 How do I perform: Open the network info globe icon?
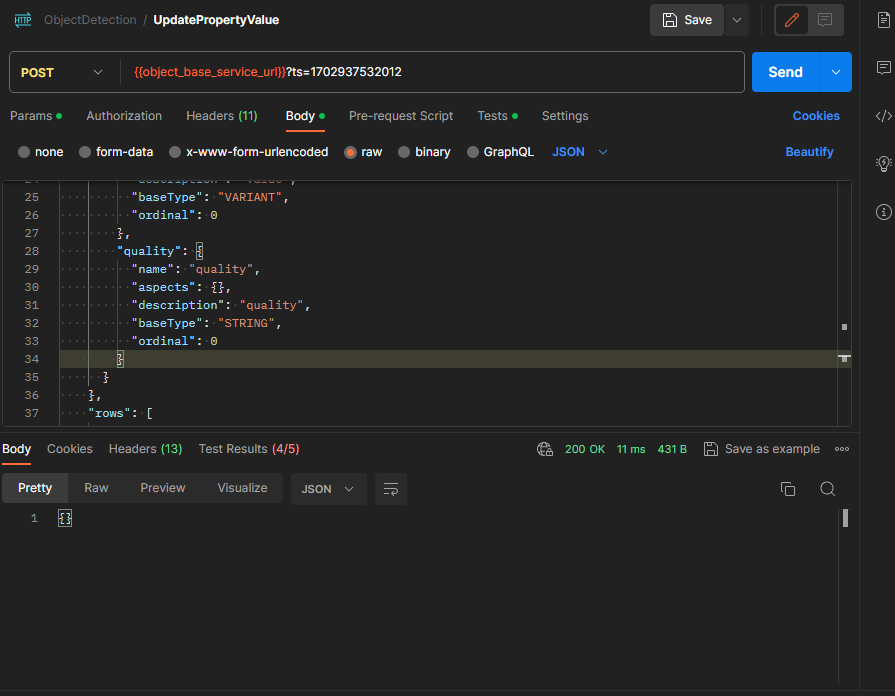coord(545,448)
